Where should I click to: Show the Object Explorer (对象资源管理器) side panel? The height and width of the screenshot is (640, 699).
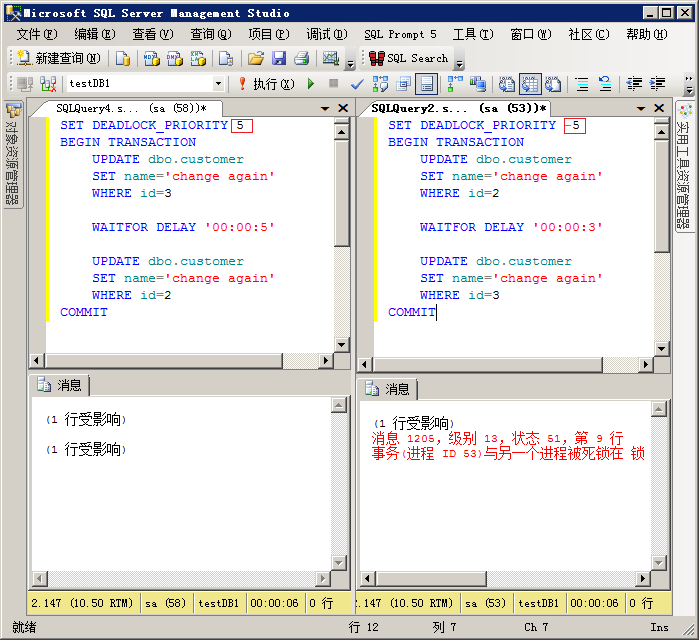point(13,154)
